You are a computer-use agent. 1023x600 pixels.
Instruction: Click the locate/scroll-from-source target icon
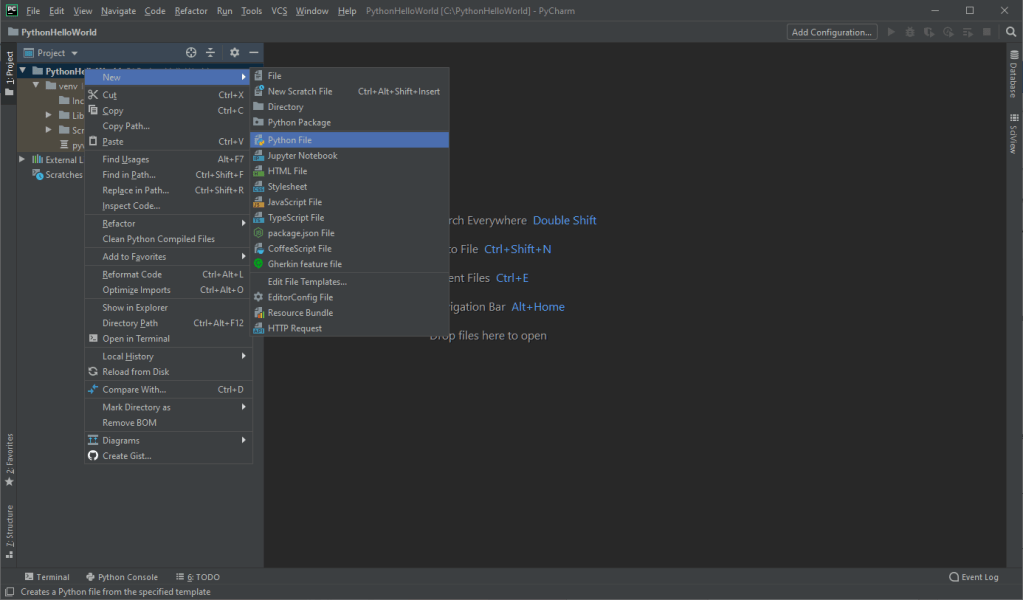tap(191, 53)
